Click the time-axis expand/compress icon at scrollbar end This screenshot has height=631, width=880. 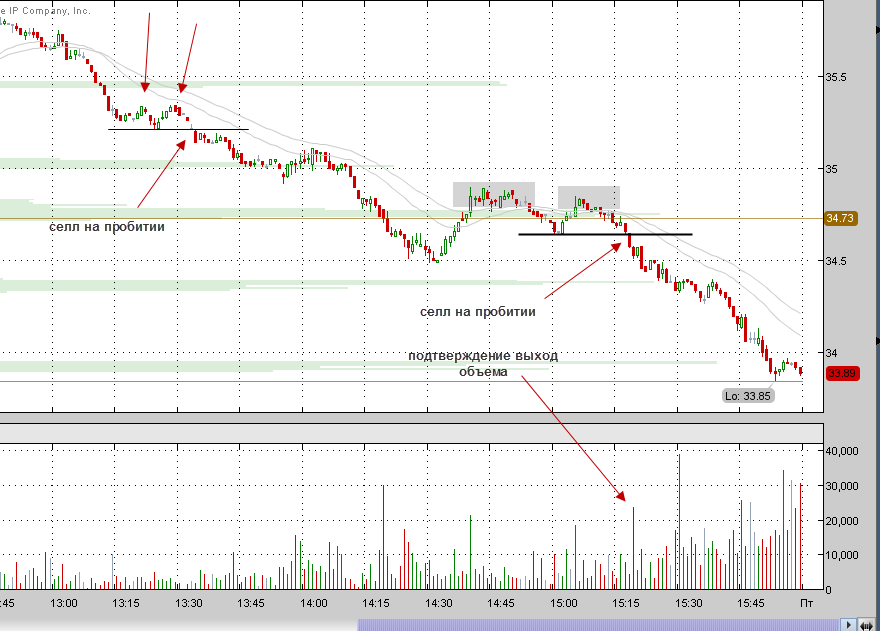867,625
